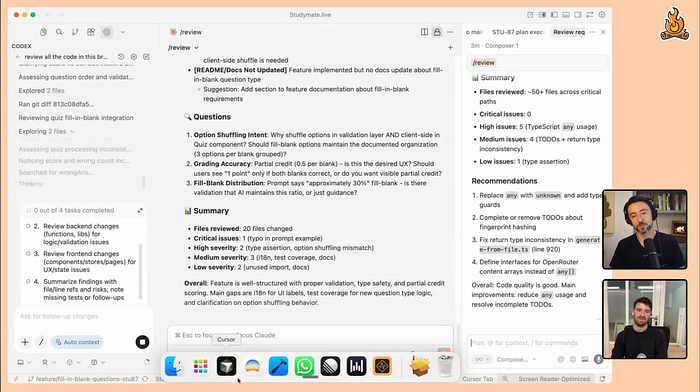Open Launchpad from the Dock
This screenshot has height=392, width=700.
200,367
